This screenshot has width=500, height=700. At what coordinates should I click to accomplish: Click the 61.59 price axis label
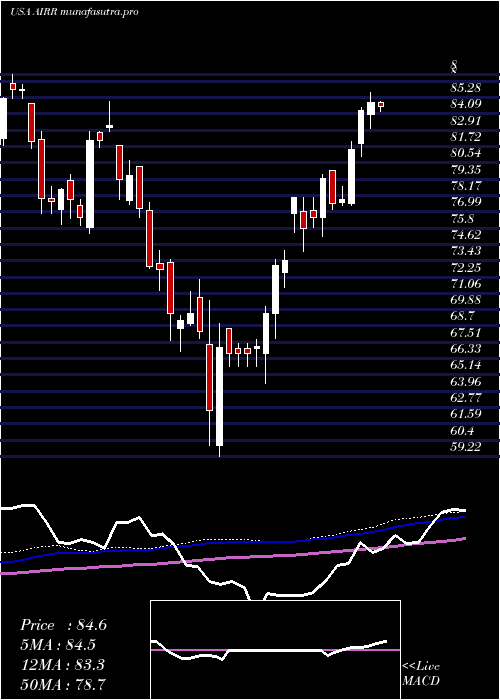click(x=466, y=414)
